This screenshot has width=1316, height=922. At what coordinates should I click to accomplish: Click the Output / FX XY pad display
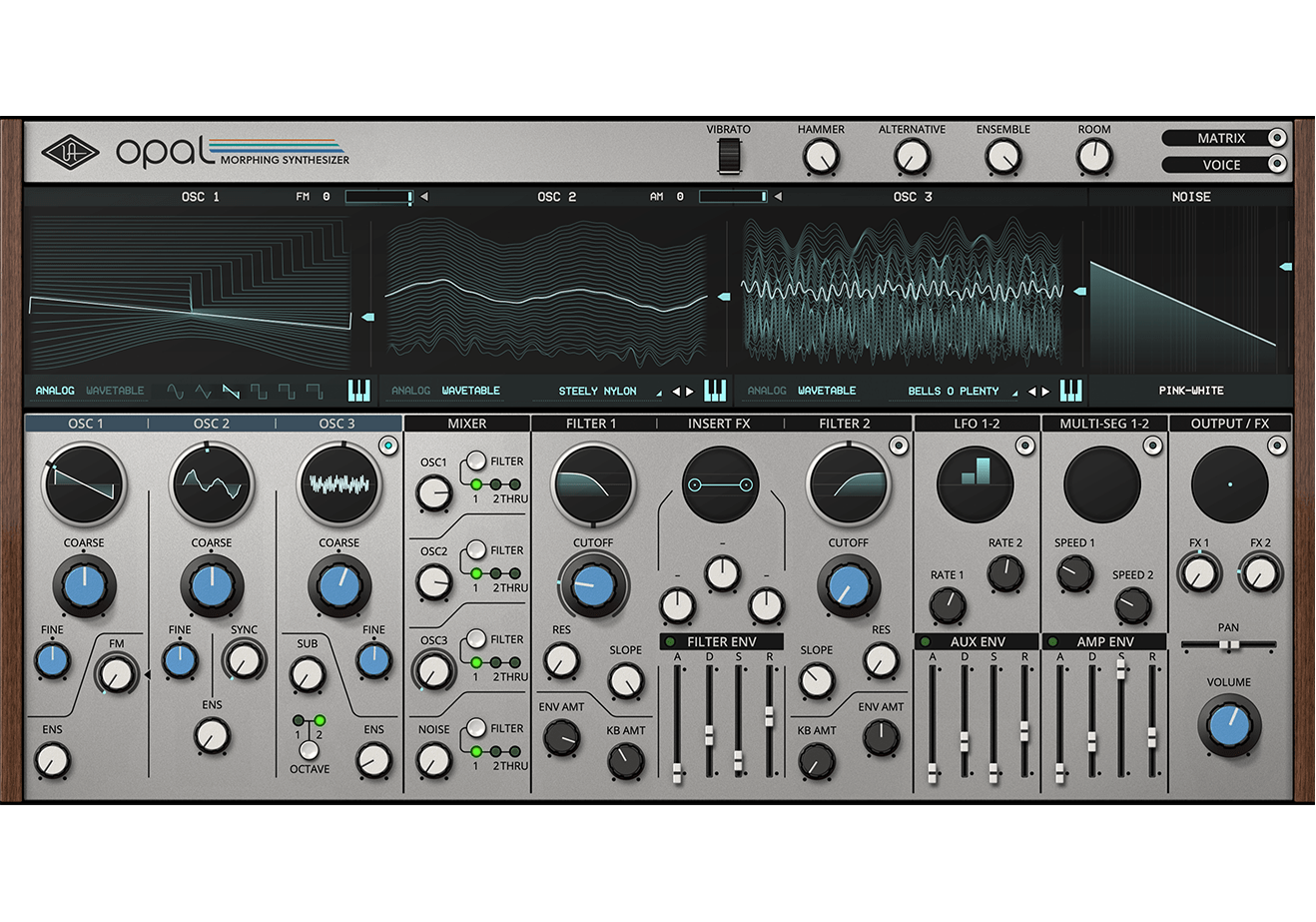1229,484
